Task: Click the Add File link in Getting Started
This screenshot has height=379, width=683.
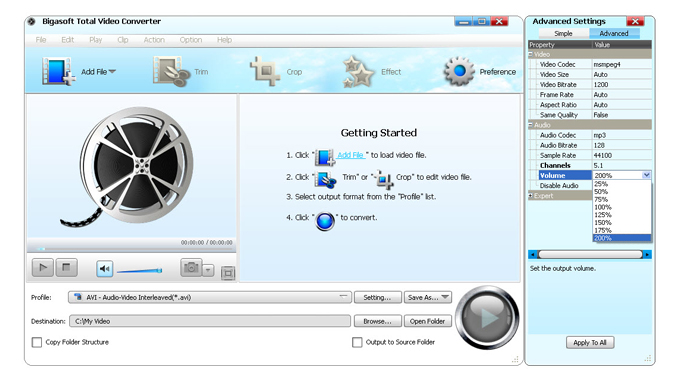Action: click(x=351, y=155)
